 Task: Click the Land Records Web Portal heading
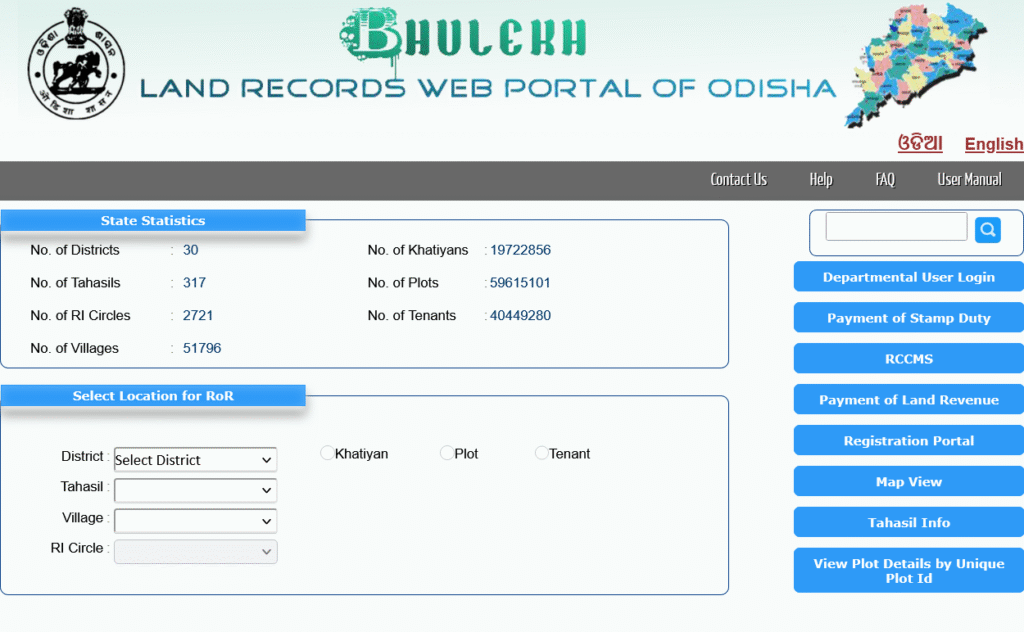point(488,89)
